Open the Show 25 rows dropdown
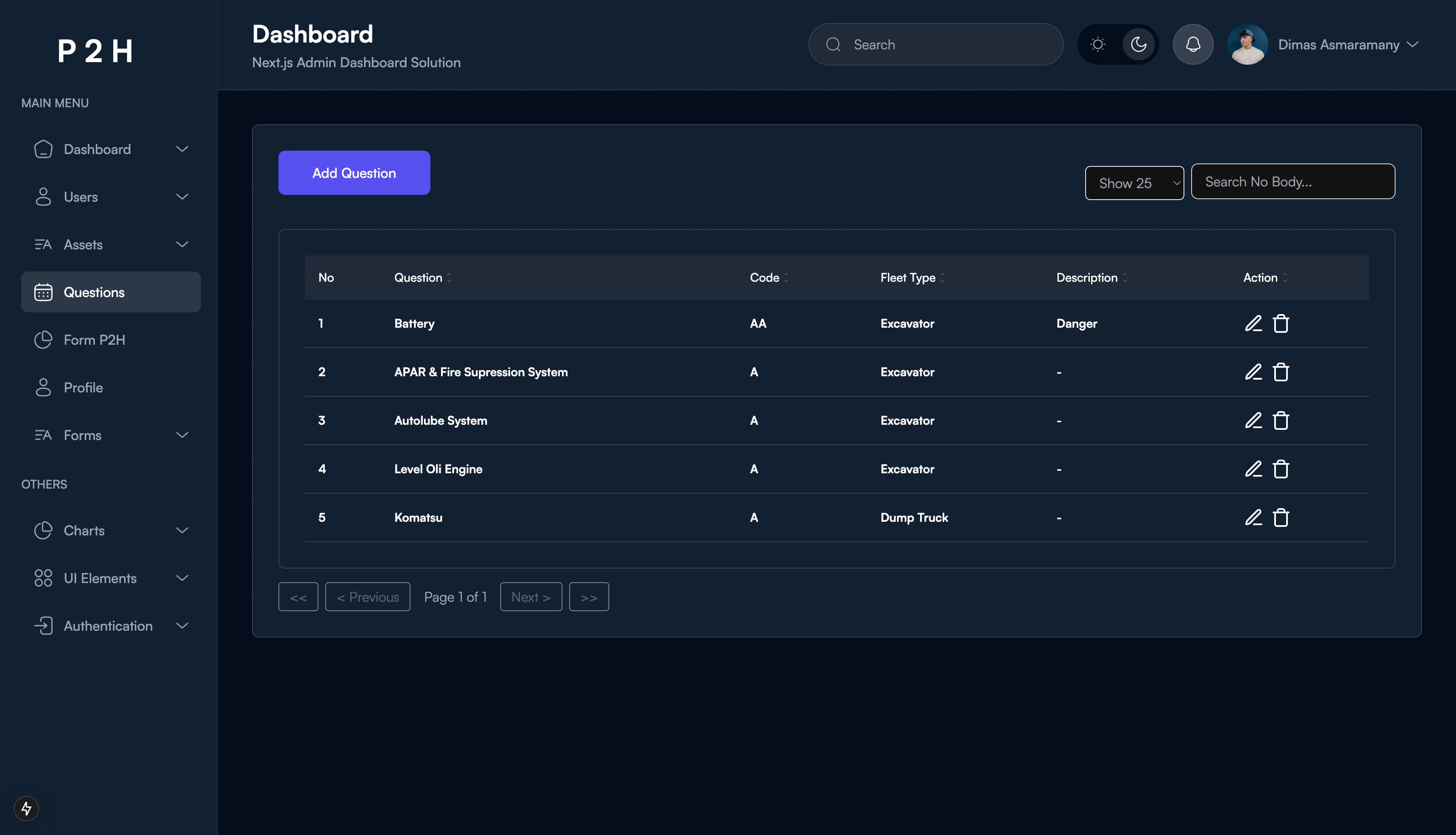The image size is (1456, 835). (x=1134, y=183)
